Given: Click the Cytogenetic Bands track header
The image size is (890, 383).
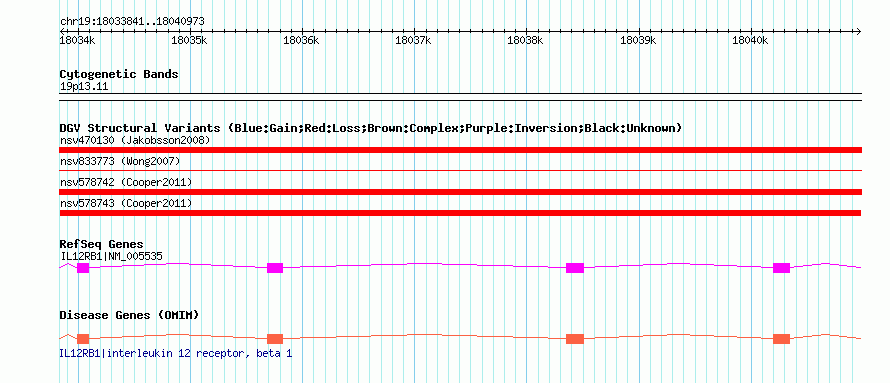Looking at the screenshot, I should (x=119, y=74).
